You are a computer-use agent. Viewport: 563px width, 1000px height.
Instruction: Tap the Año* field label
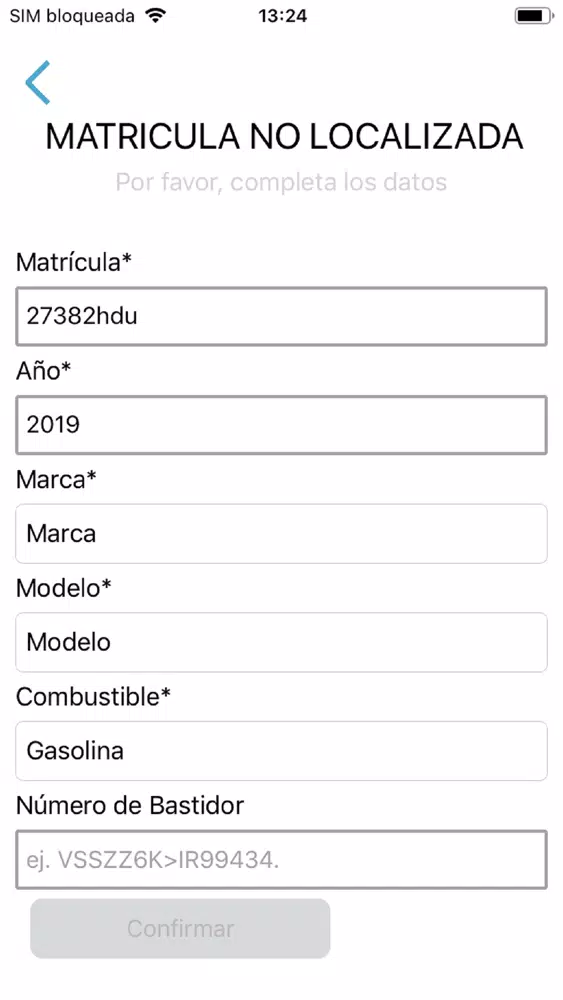[43, 371]
